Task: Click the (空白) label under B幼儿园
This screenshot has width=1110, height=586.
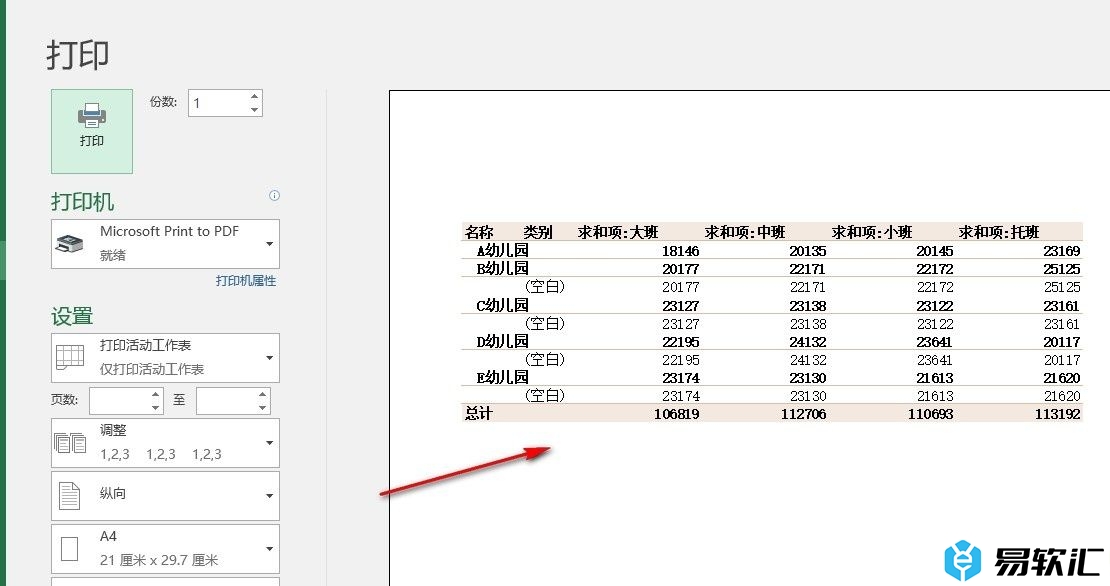Action: (x=544, y=287)
